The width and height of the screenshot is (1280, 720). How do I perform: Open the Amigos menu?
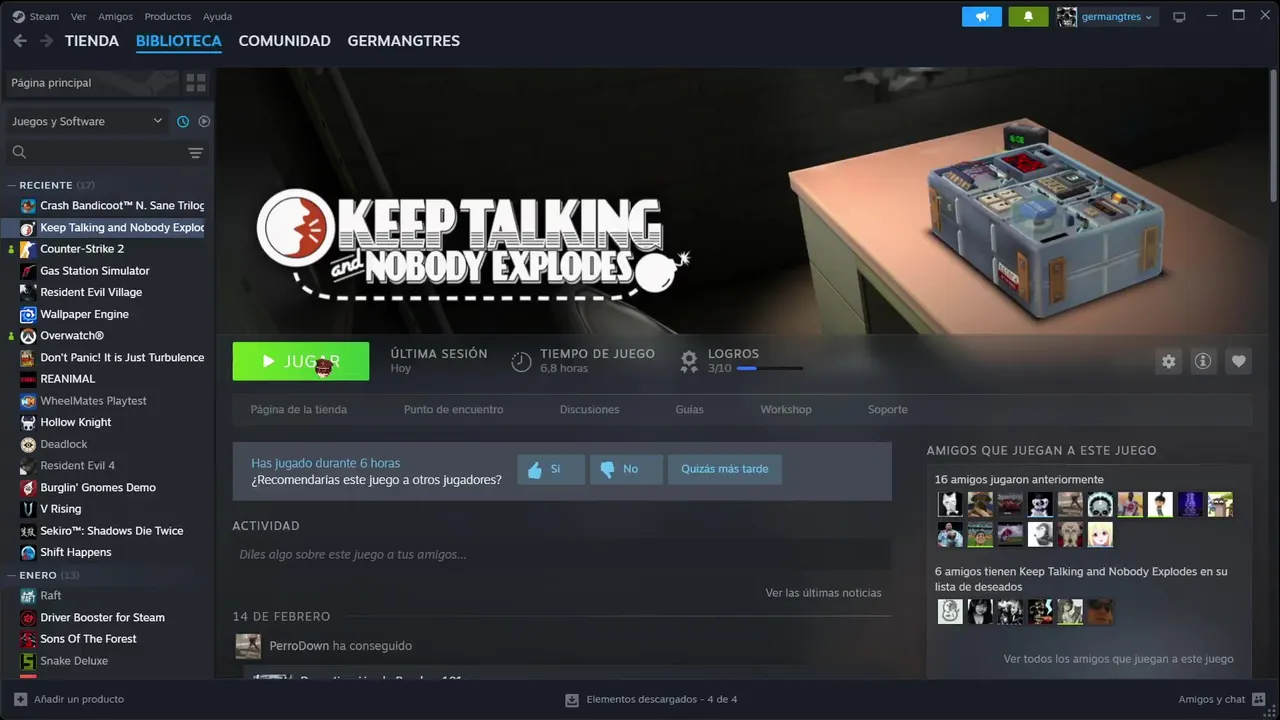[x=115, y=17]
